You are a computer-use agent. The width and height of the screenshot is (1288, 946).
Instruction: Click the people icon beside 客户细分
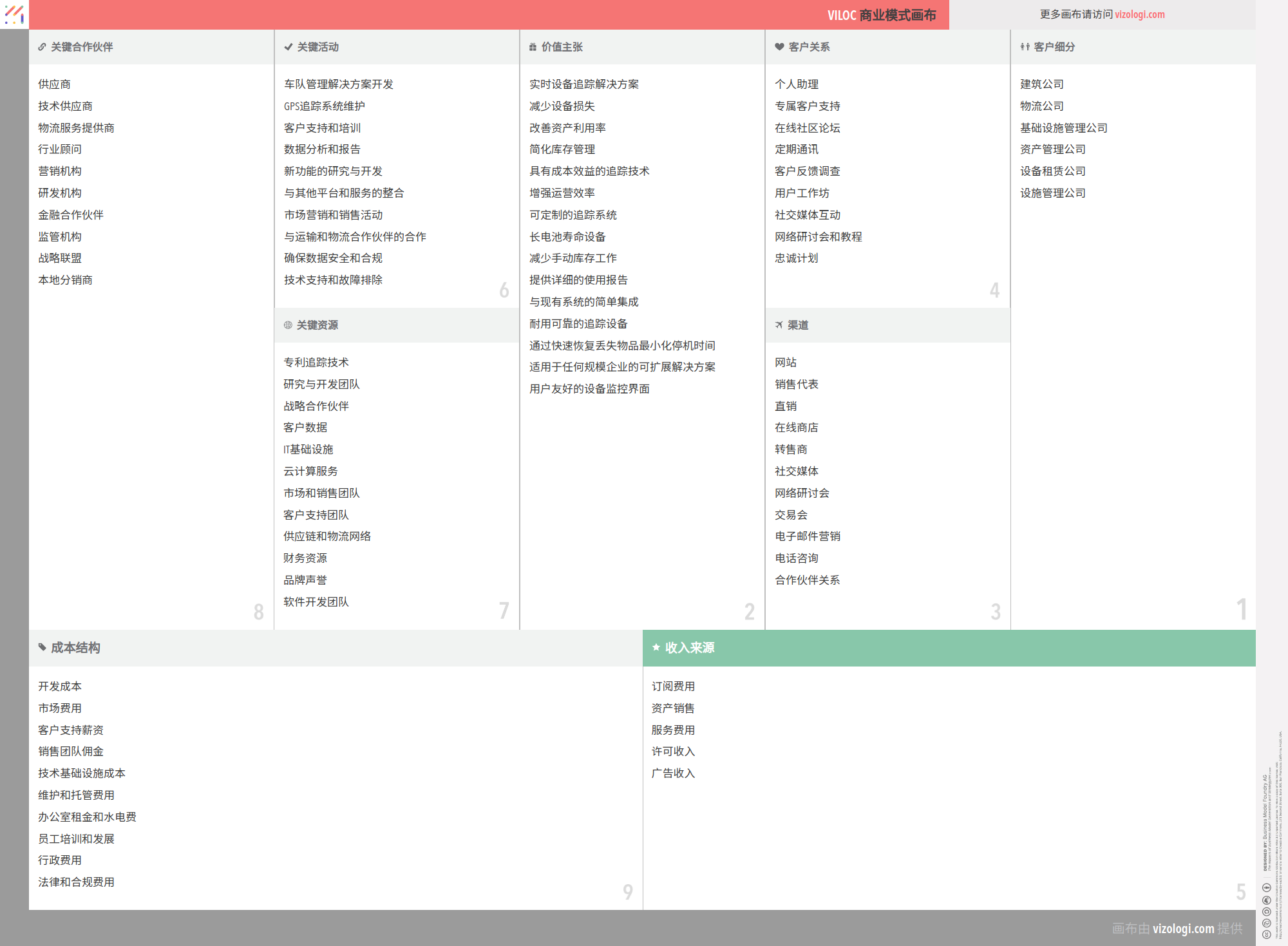click(1025, 47)
